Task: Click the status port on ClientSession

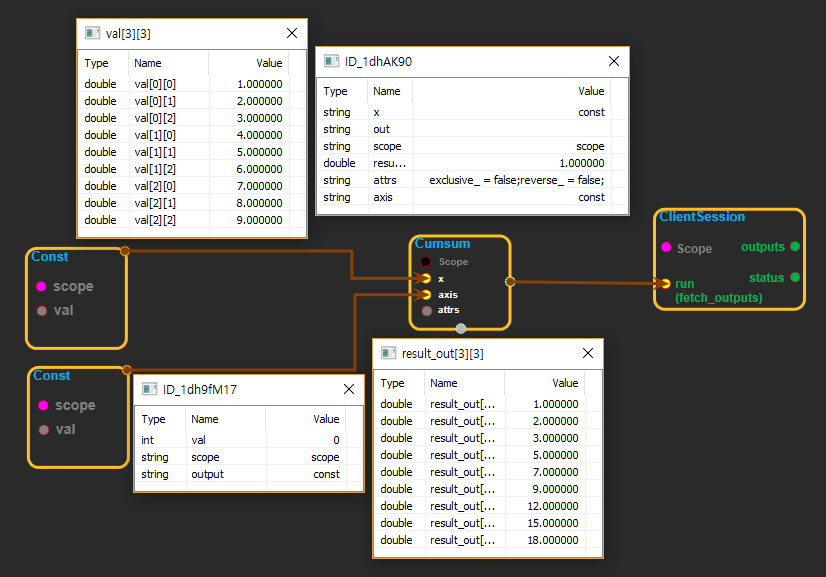Action: [794, 277]
